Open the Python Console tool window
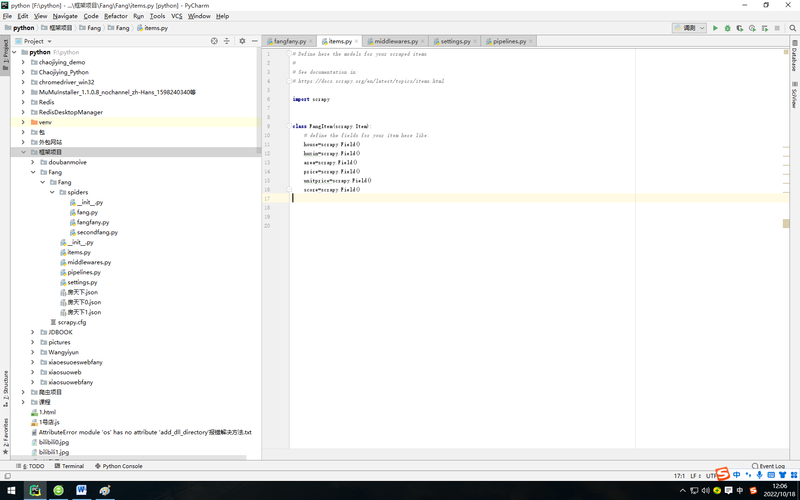The width and height of the screenshot is (800, 500). [x=118, y=466]
